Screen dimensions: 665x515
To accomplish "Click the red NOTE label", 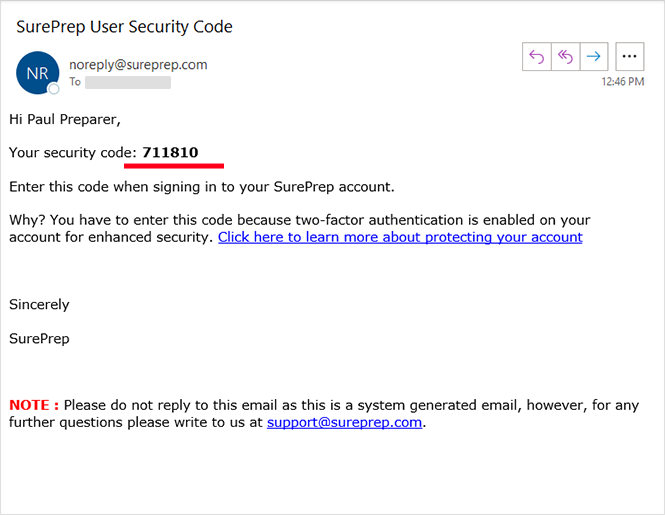I will point(34,405).
